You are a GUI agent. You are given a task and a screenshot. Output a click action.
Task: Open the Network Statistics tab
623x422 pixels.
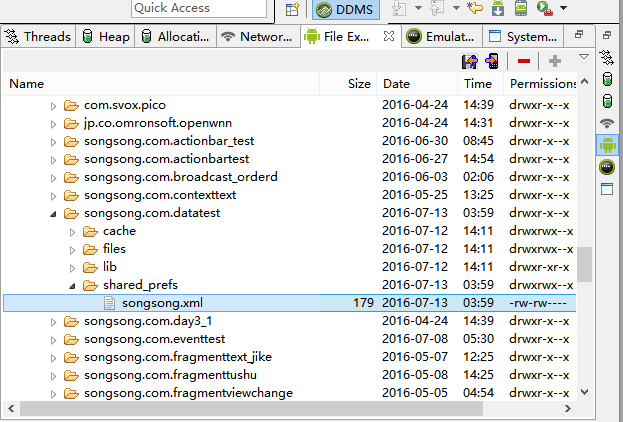(x=257, y=37)
